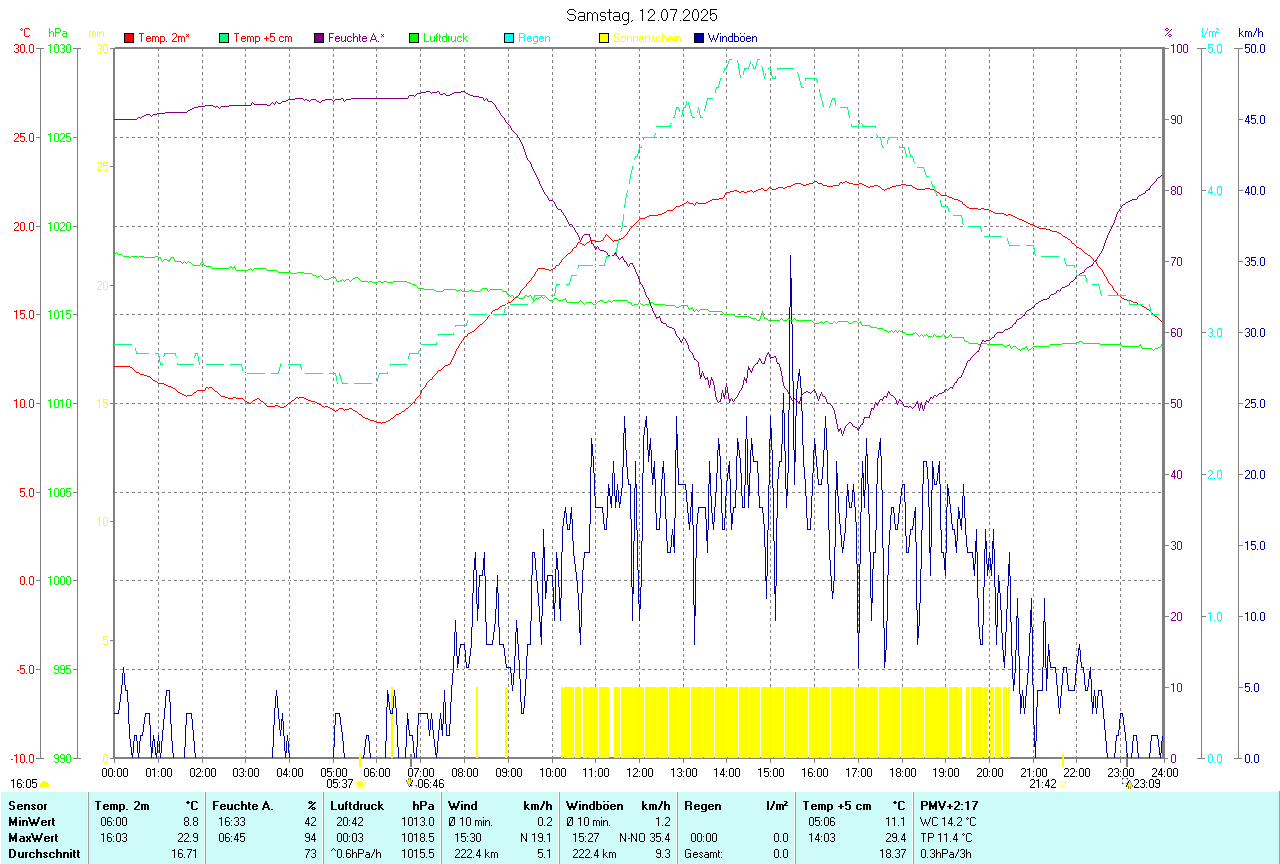Click the sunrise icon next to 05:37
The width and height of the screenshot is (1280, 864).
click(360, 784)
